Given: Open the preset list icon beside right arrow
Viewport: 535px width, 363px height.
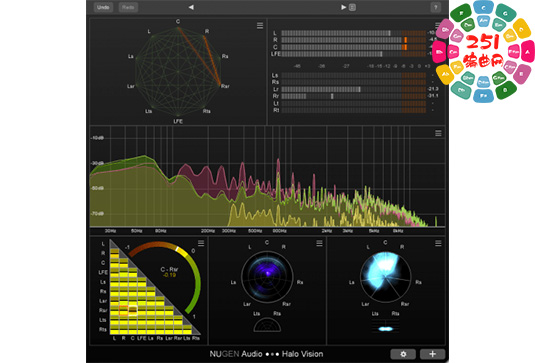Looking at the screenshot, I should click(x=352, y=7).
